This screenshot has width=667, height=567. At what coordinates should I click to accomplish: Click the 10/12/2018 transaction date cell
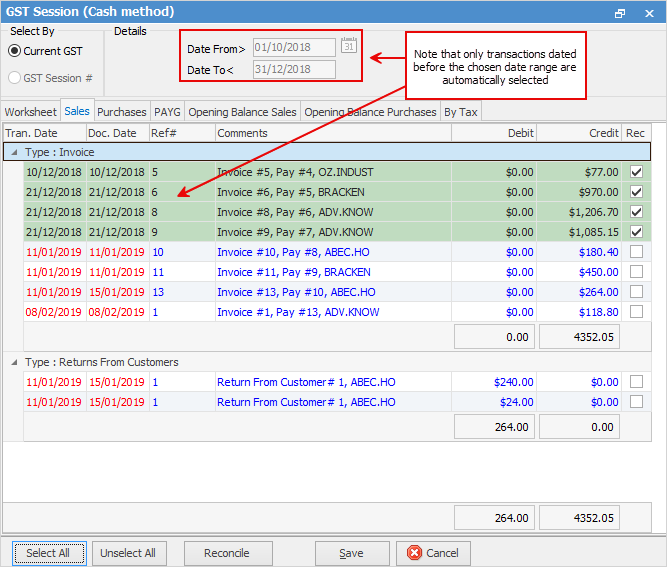click(54, 172)
